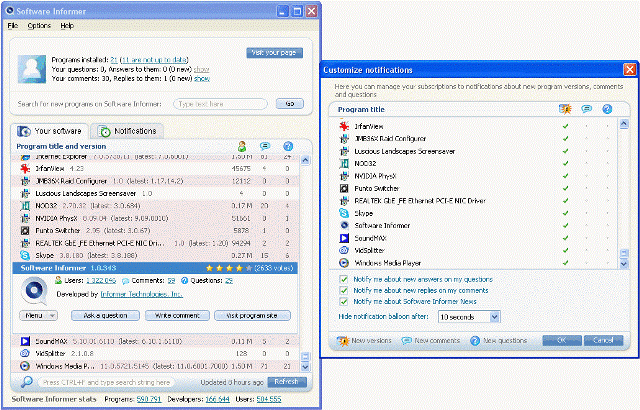
Task: Toggle new versions checkmark for Skype
Action: click(565, 213)
